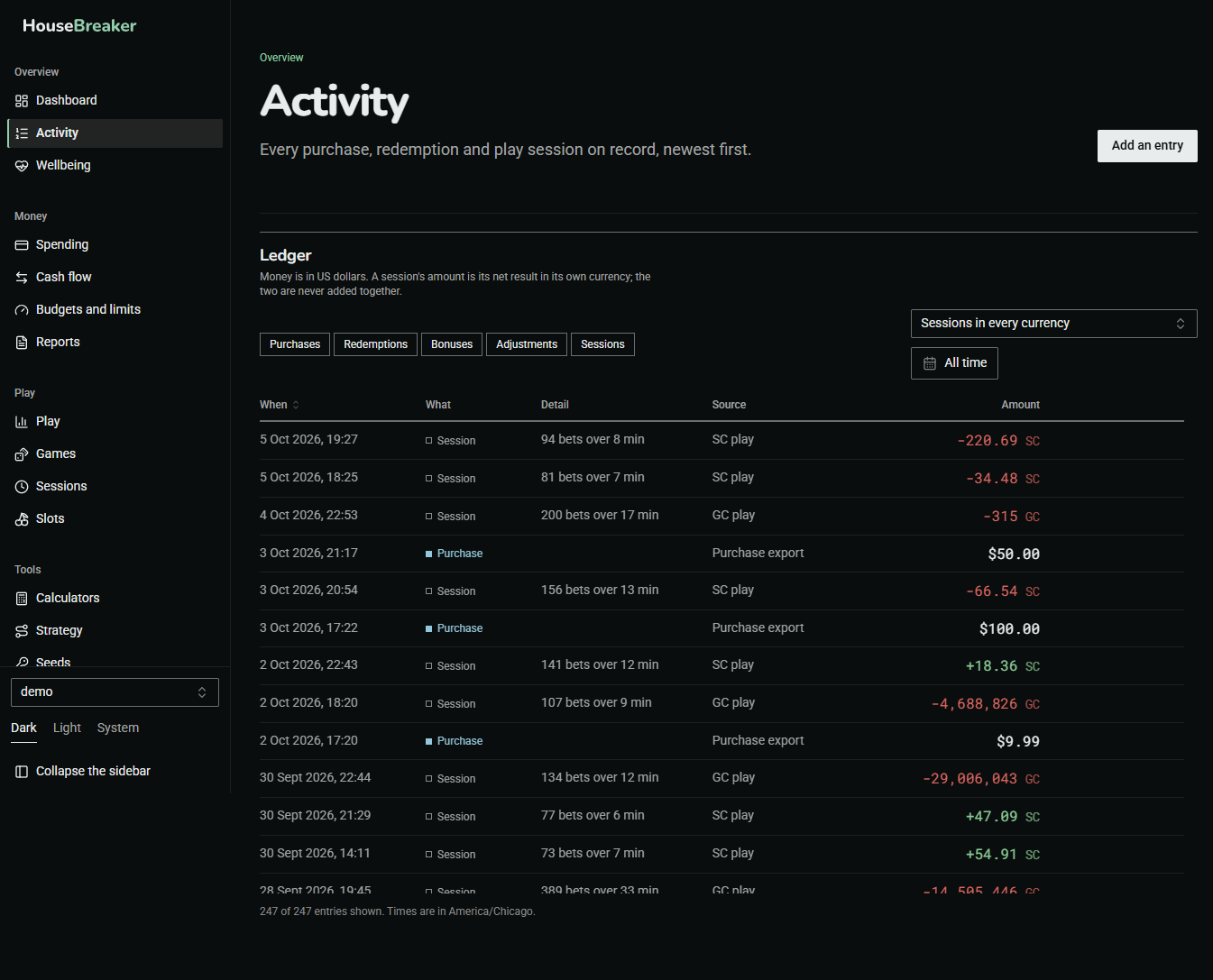Click the Dashboard grid icon

(x=22, y=101)
